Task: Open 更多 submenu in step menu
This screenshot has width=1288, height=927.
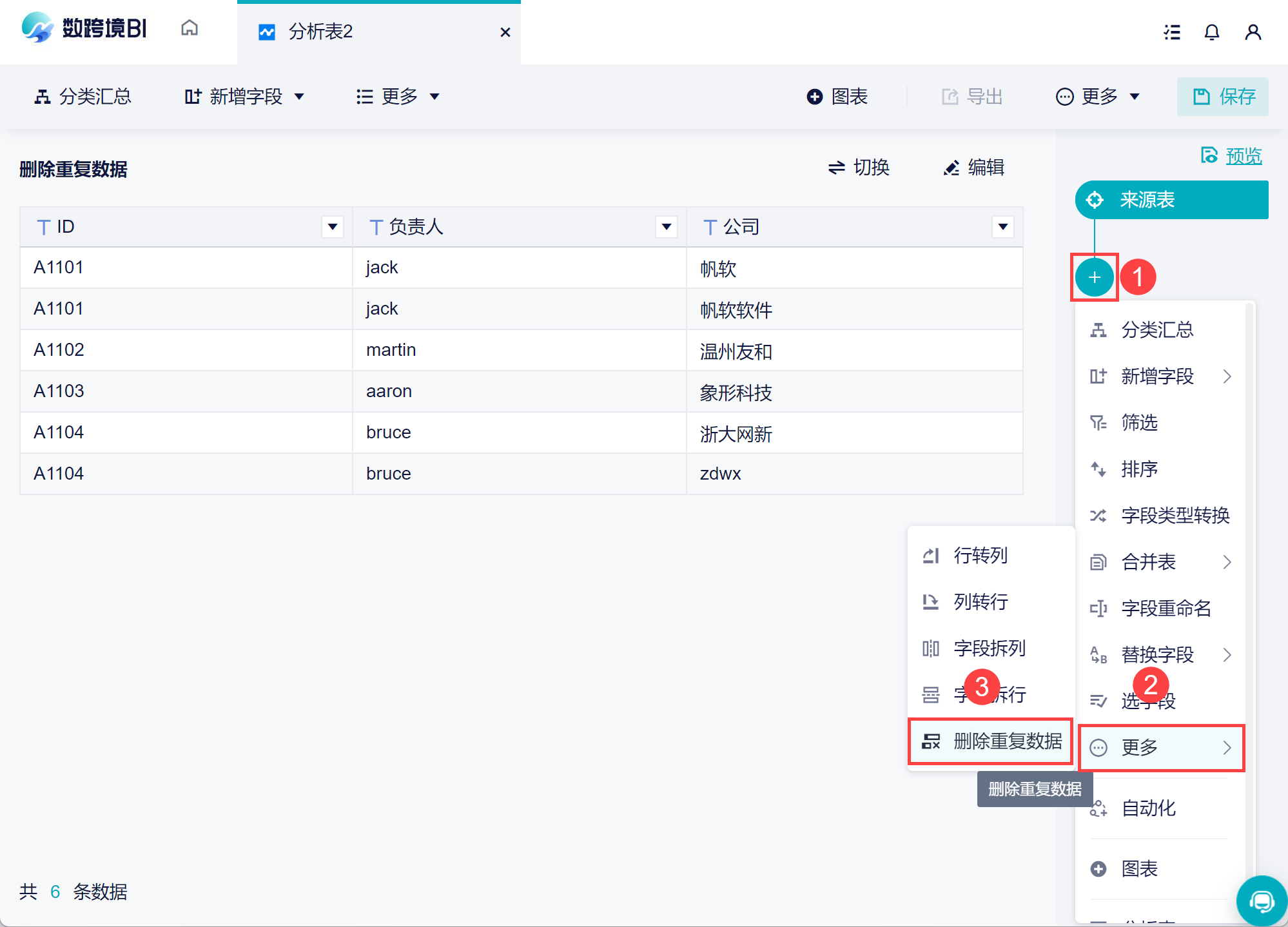Action: pyautogui.click(x=1160, y=748)
